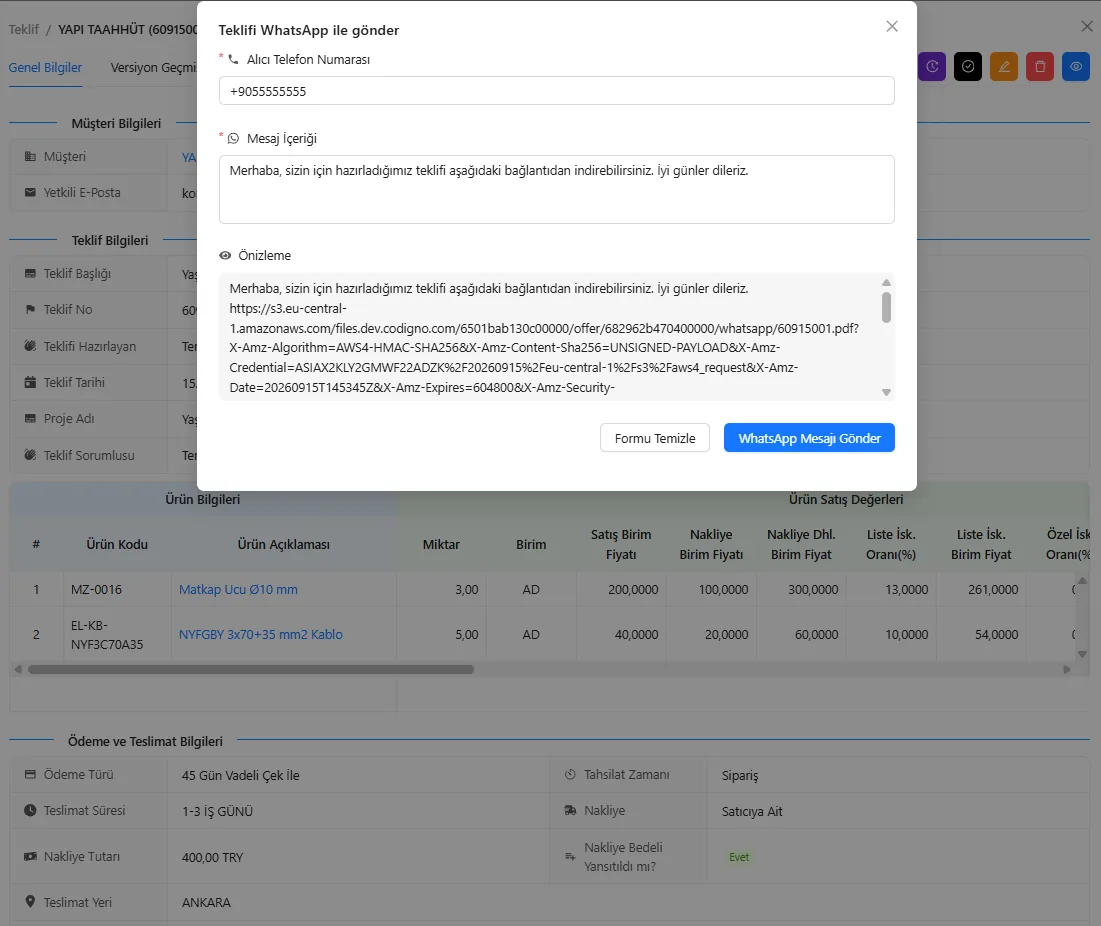Click the Satış Birim Fiyatı column header
This screenshot has height=926, width=1101.
click(x=621, y=545)
